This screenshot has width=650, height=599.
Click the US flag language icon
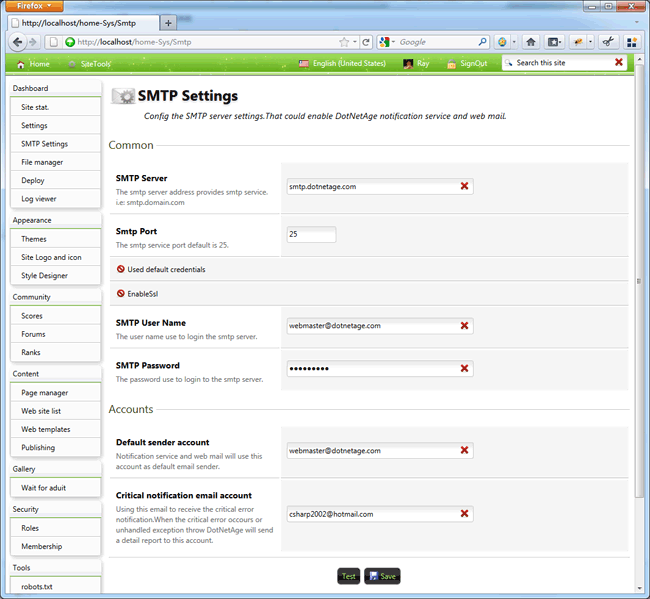(x=304, y=63)
